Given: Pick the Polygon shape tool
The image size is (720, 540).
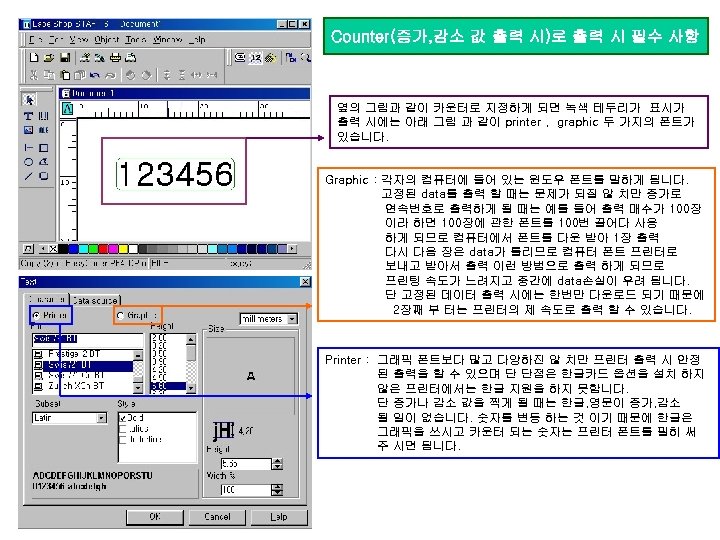Looking at the screenshot, I should click(44, 162).
